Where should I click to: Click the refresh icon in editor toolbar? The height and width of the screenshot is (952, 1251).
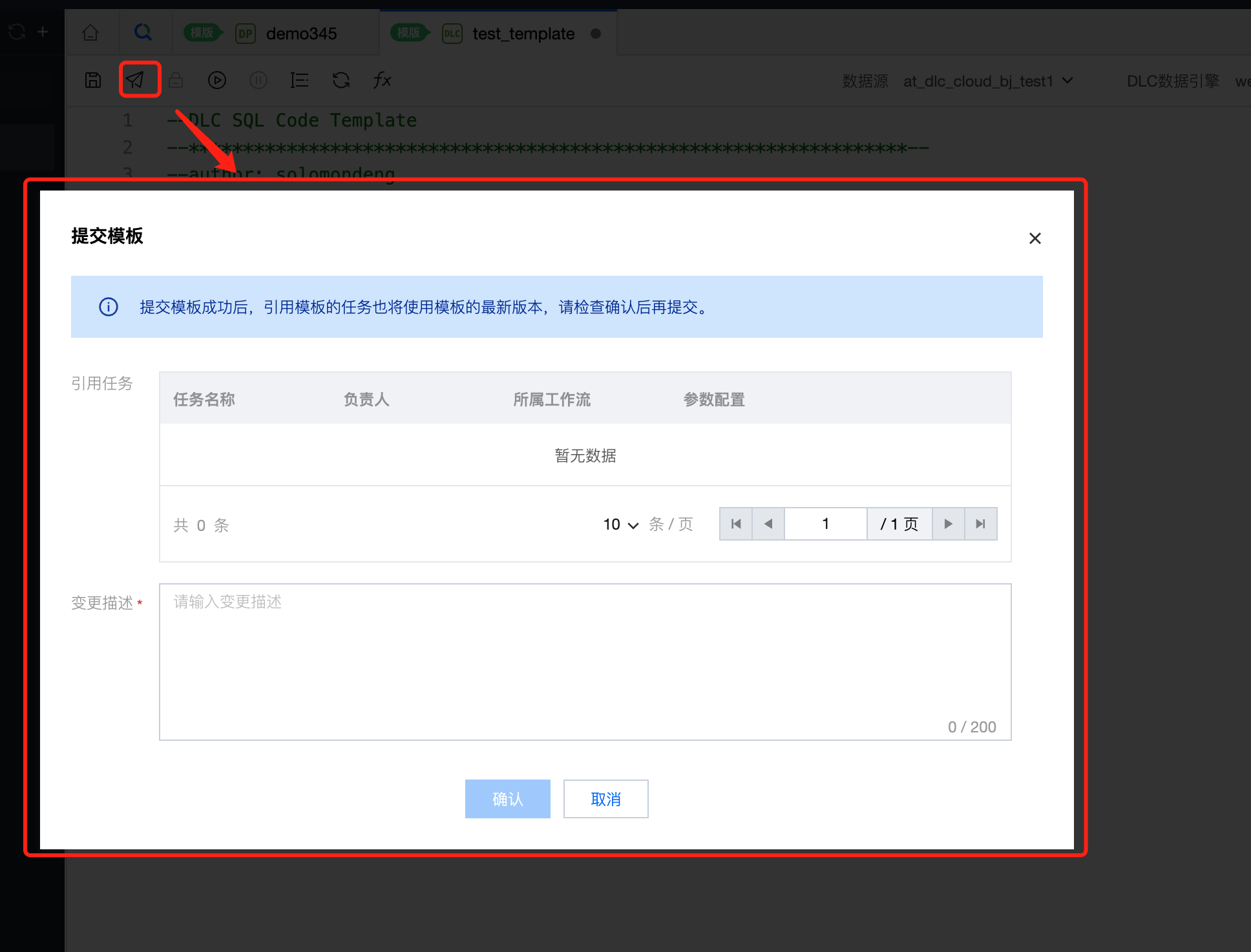point(341,80)
